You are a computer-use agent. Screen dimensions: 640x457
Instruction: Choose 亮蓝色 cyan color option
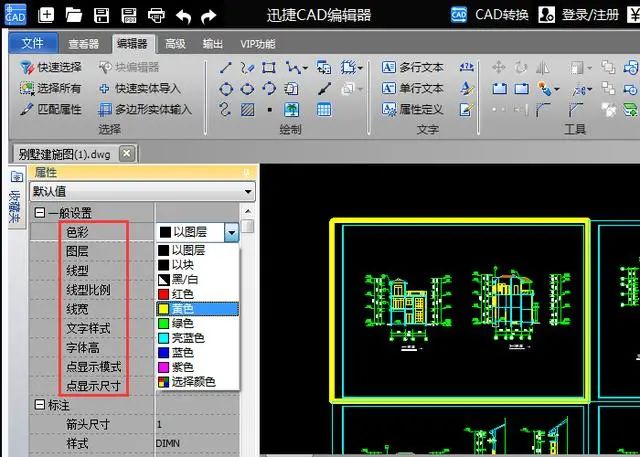pos(198,338)
